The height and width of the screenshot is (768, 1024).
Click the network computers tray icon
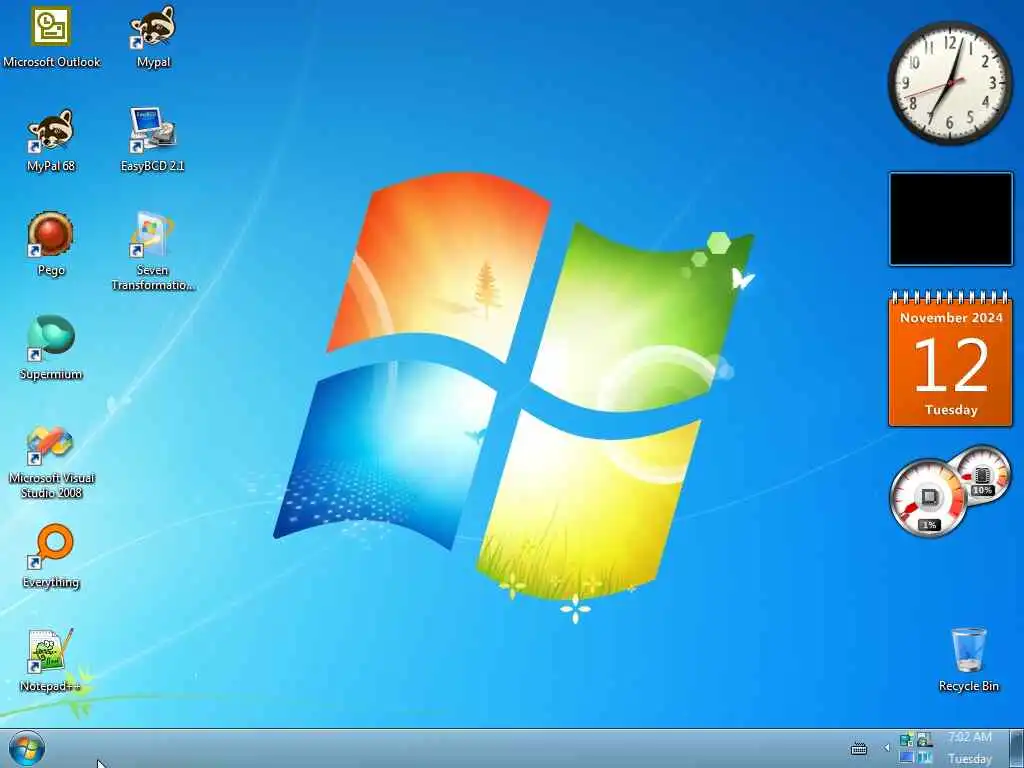(906, 740)
